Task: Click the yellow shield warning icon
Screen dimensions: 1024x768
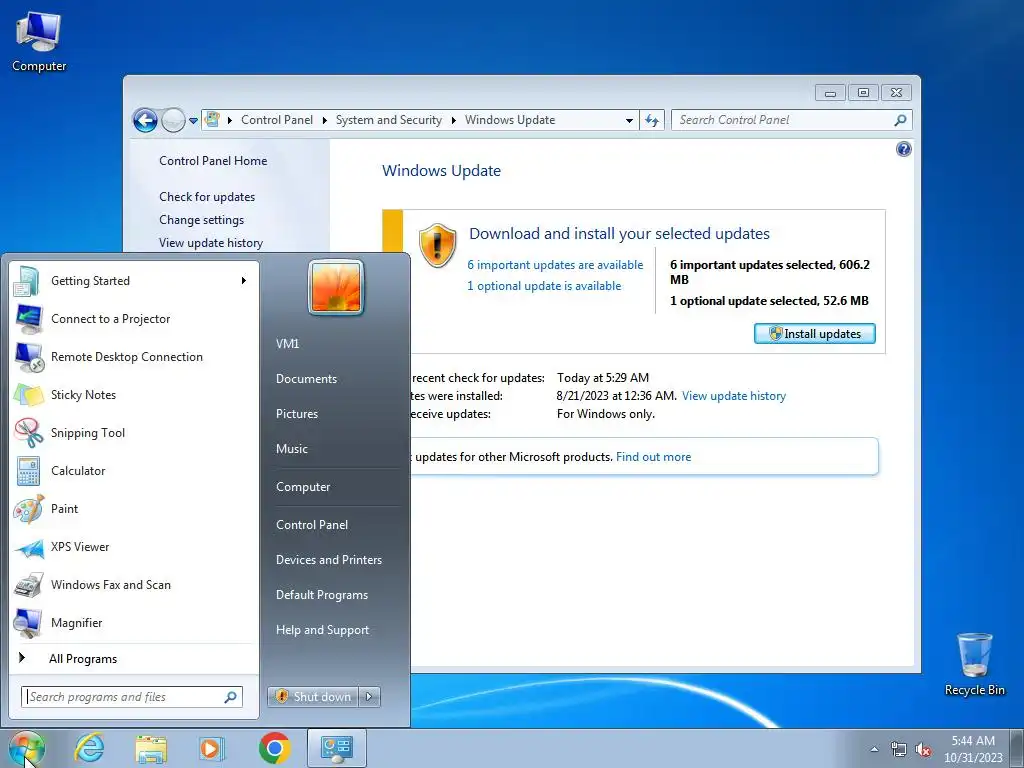Action: click(x=437, y=246)
